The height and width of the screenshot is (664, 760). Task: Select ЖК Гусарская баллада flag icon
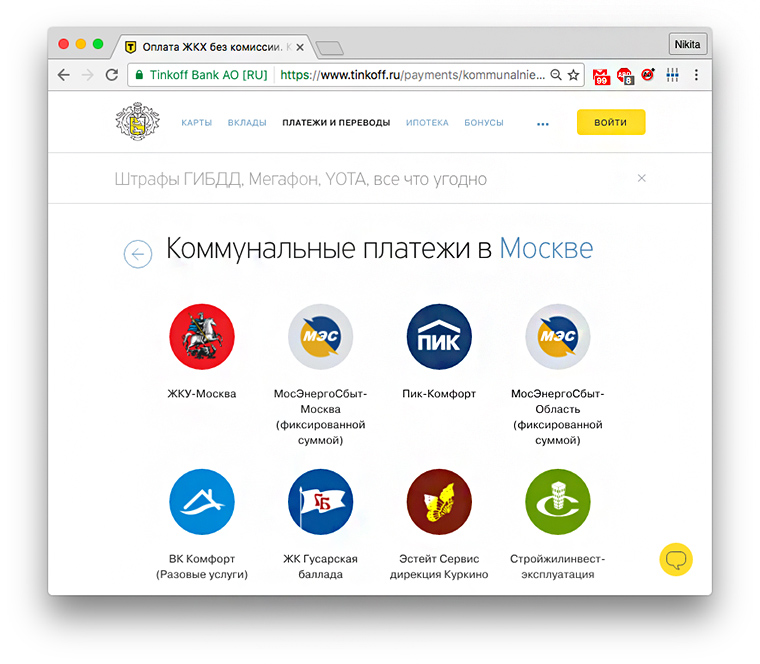(320, 502)
